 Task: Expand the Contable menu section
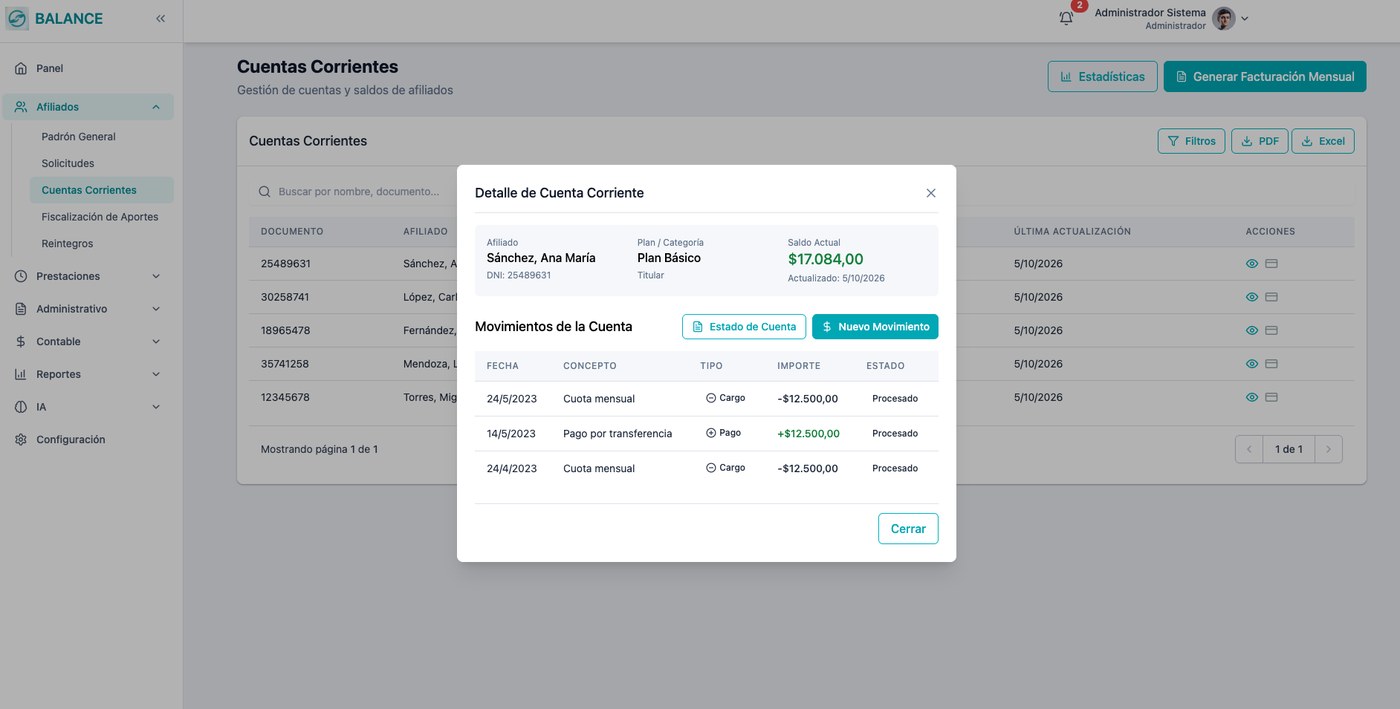(87, 342)
